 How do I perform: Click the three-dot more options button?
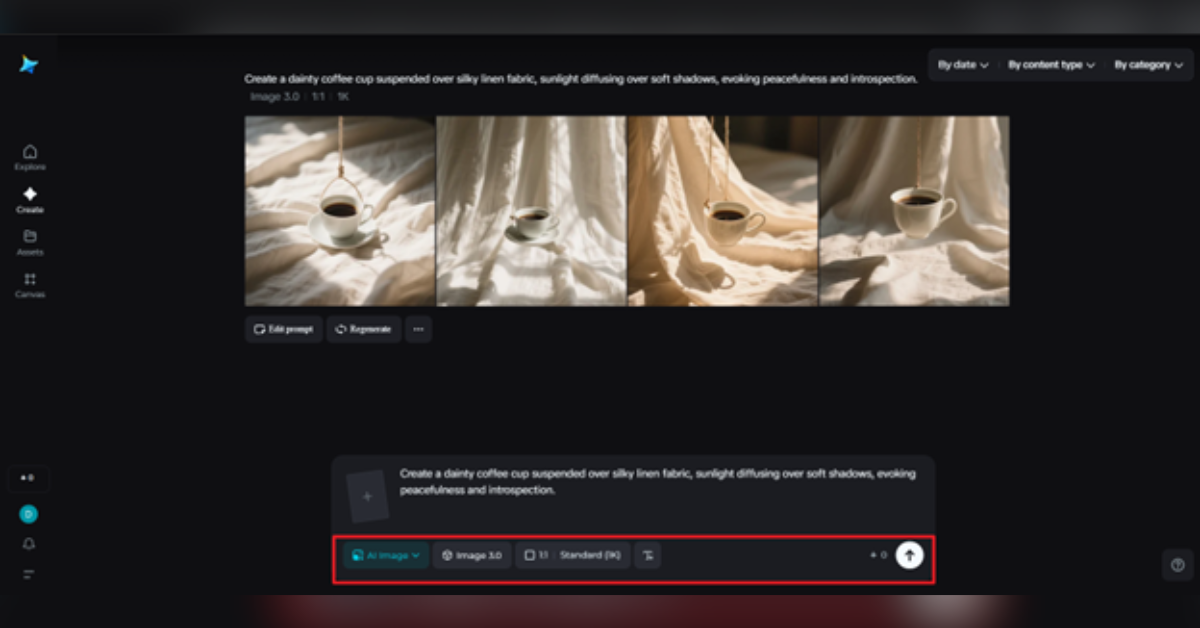[418, 329]
